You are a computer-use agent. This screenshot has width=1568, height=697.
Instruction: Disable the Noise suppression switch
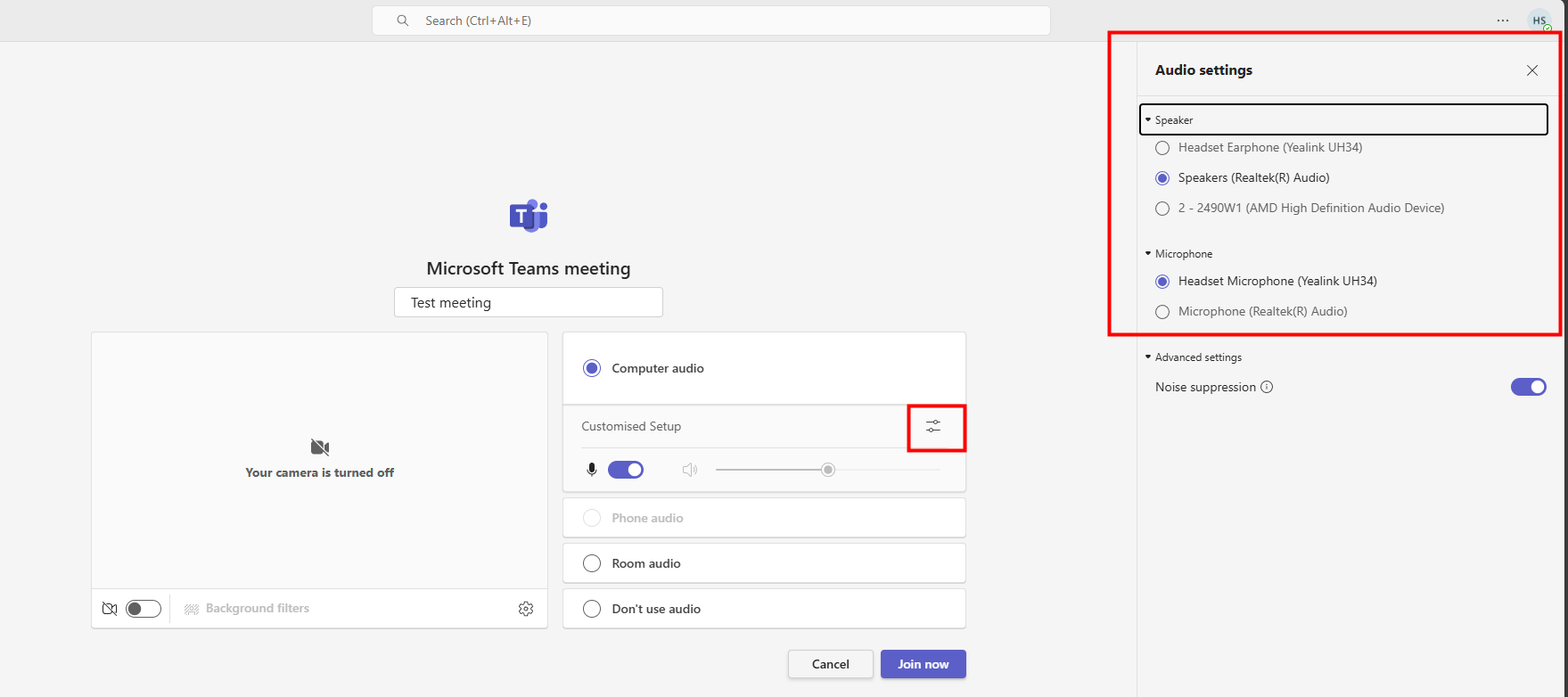point(1529,387)
